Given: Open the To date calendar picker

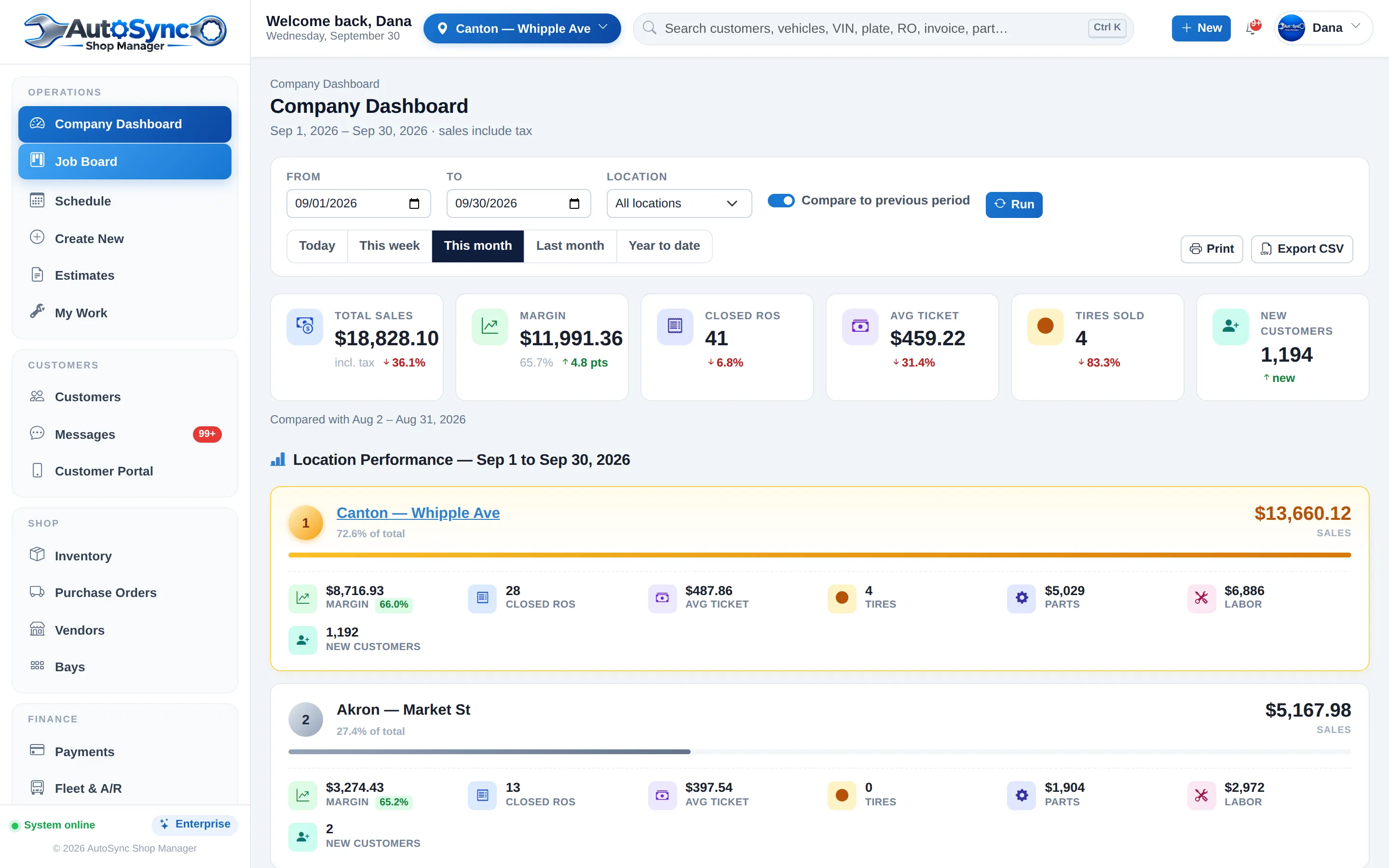Looking at the screenshot, I should [574, 203].
